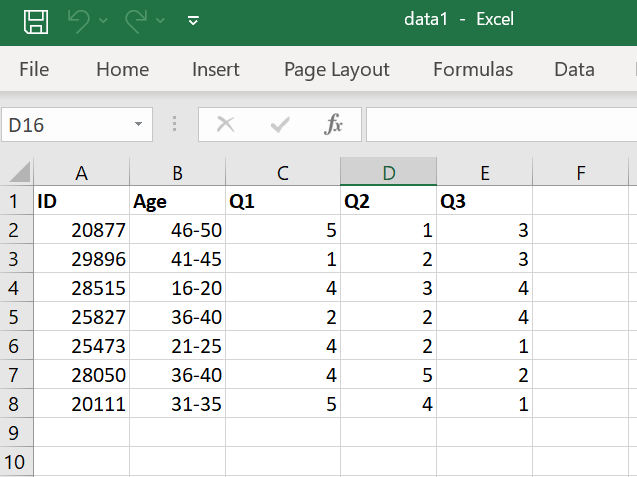637x477 pixels.
Task: Open the Redo history dropdown arrow
Action: [x=161, y=21]
